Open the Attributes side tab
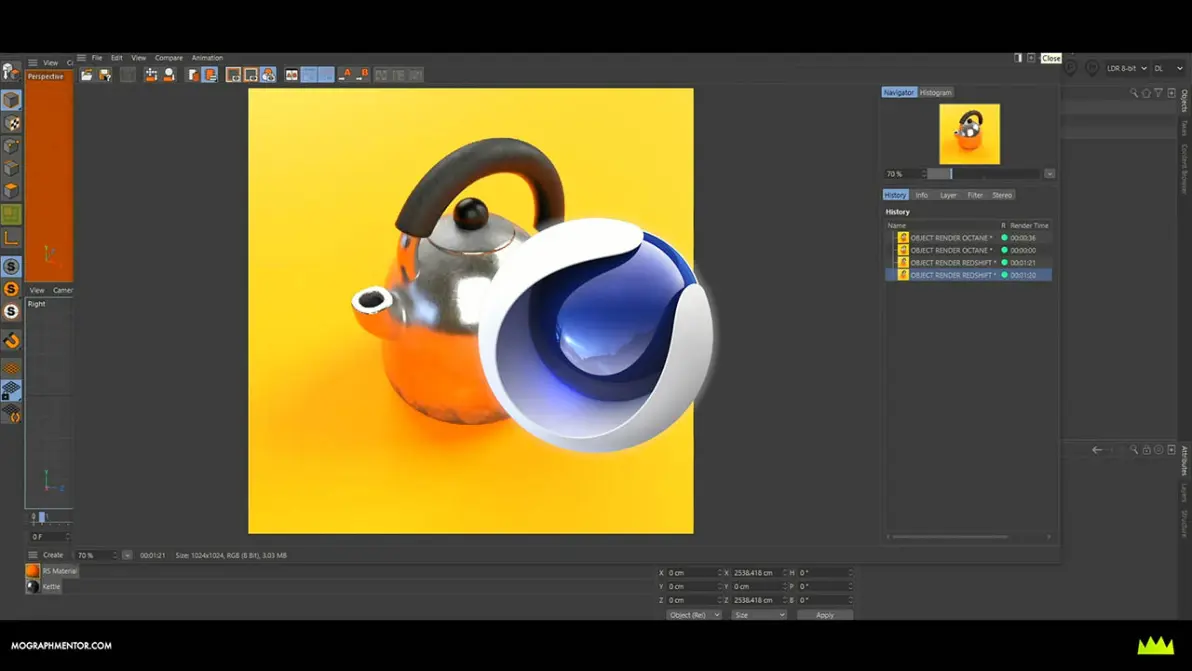Viewport: 1192px width, 671px height. [1184, 461]
